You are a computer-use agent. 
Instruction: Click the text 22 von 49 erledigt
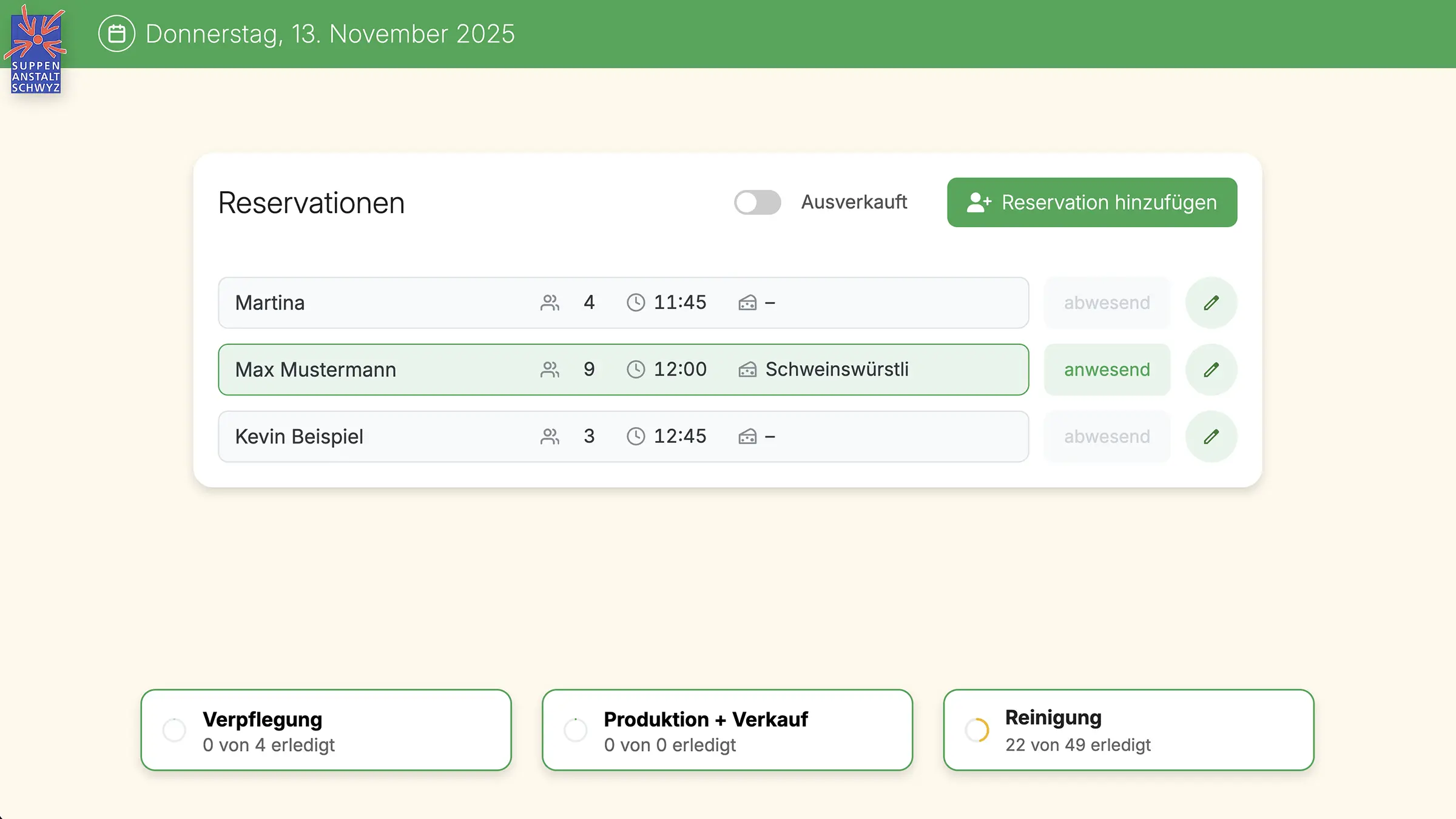[x=1077, y=744]
